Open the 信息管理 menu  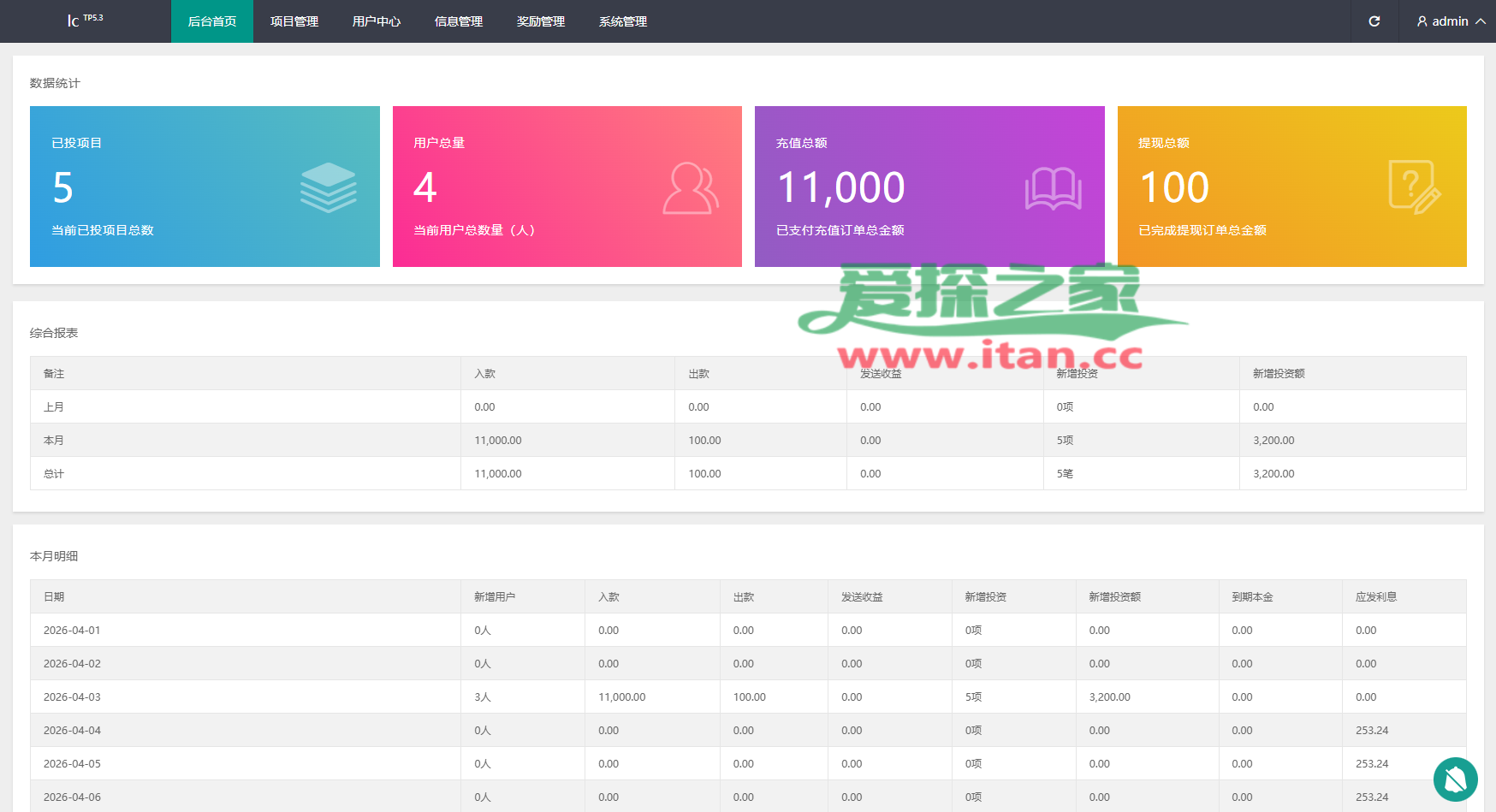(x=459, y=21)
